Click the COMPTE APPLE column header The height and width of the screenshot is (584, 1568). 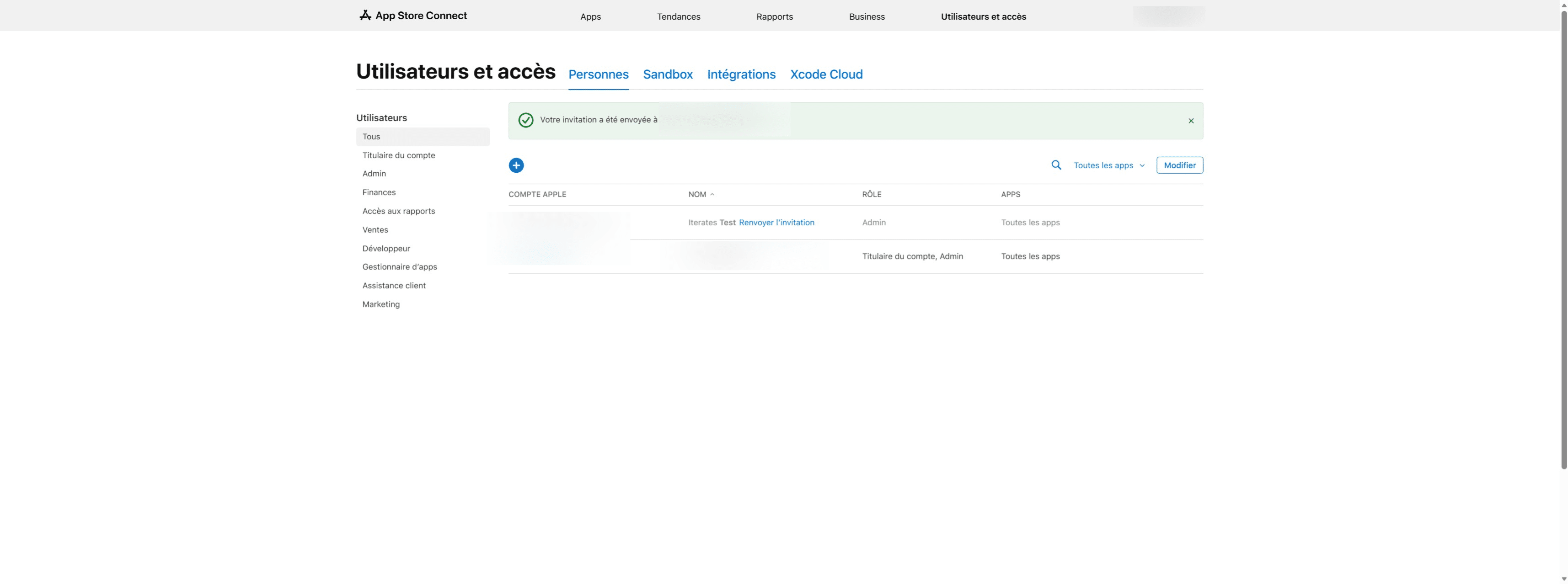(537, 195)
